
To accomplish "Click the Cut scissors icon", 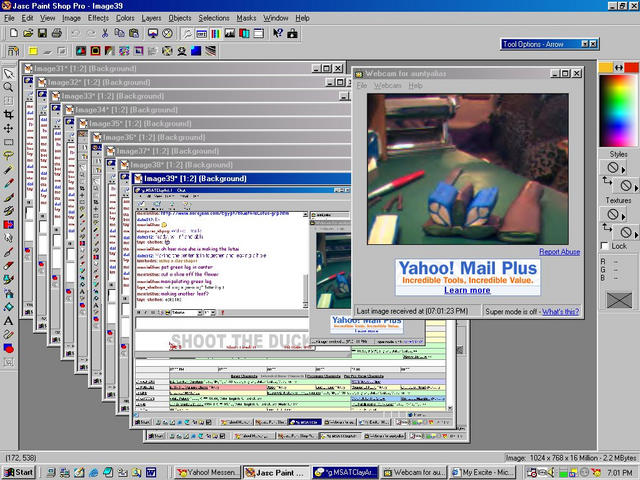I will tap(105, 33).
